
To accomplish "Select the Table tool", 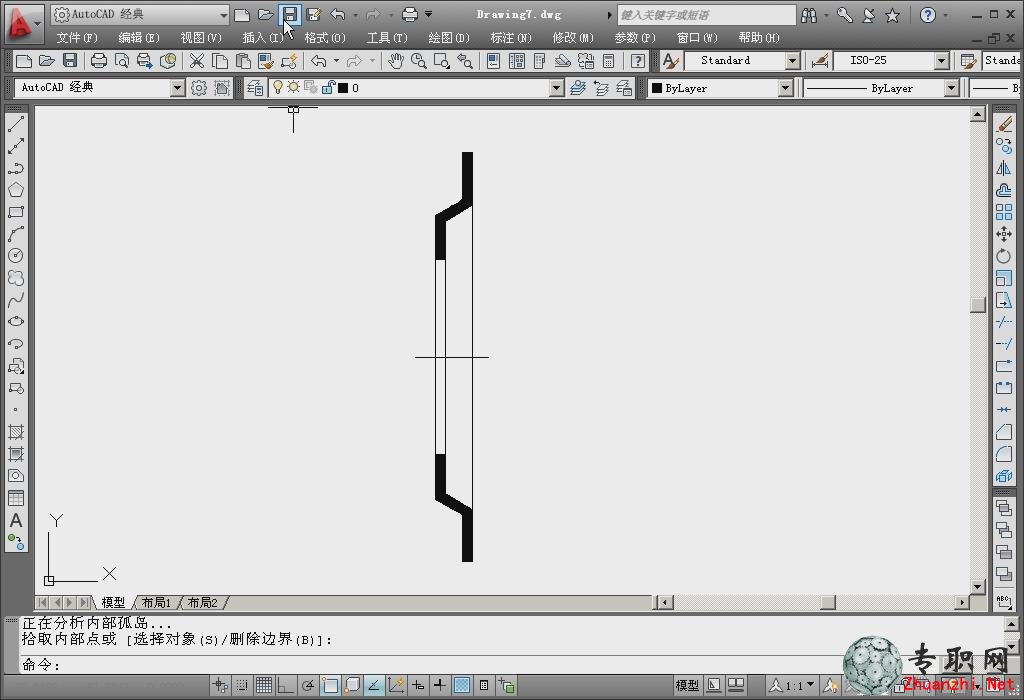I will point(16,498).
